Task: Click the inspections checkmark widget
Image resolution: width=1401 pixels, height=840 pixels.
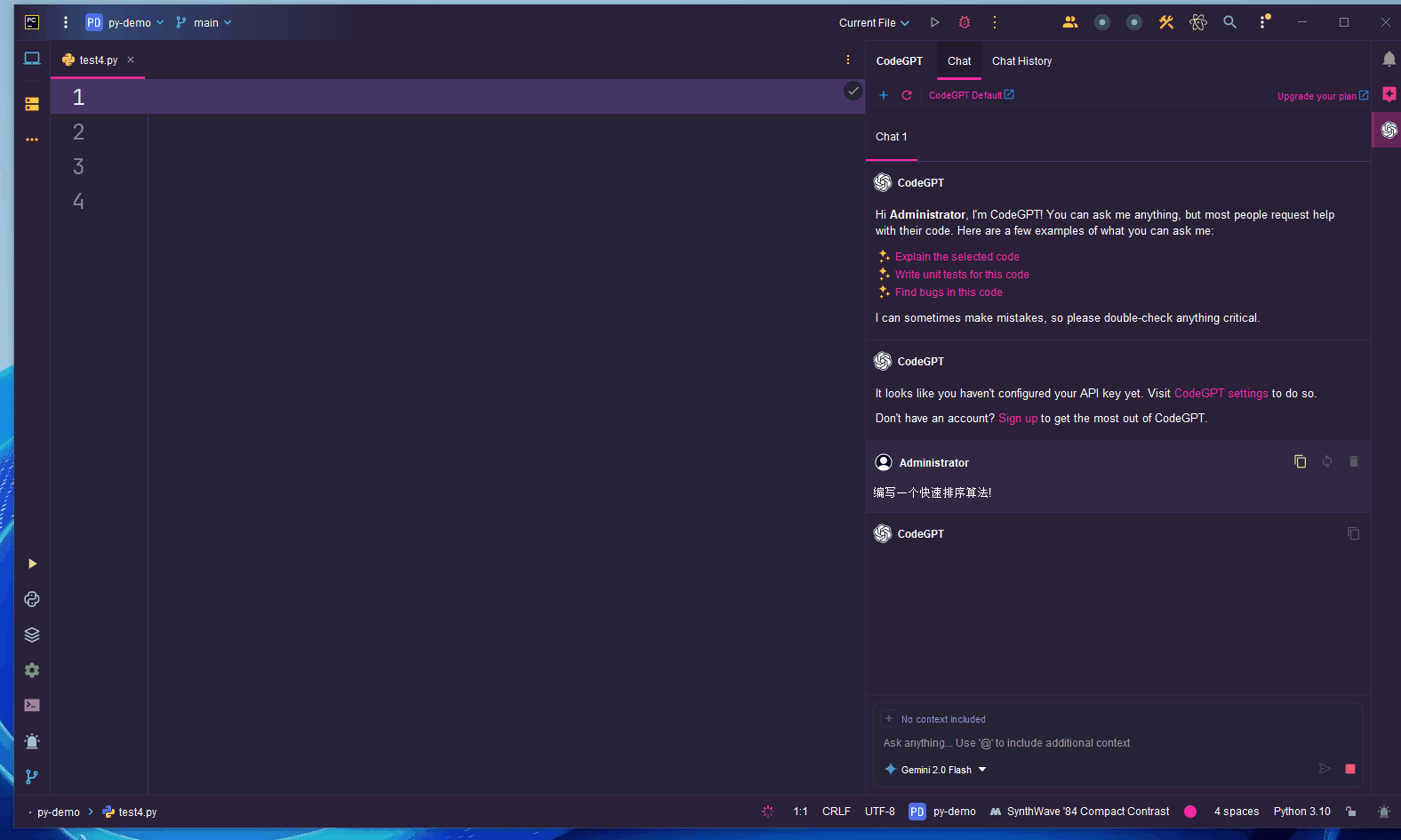Action: (853, 91)
